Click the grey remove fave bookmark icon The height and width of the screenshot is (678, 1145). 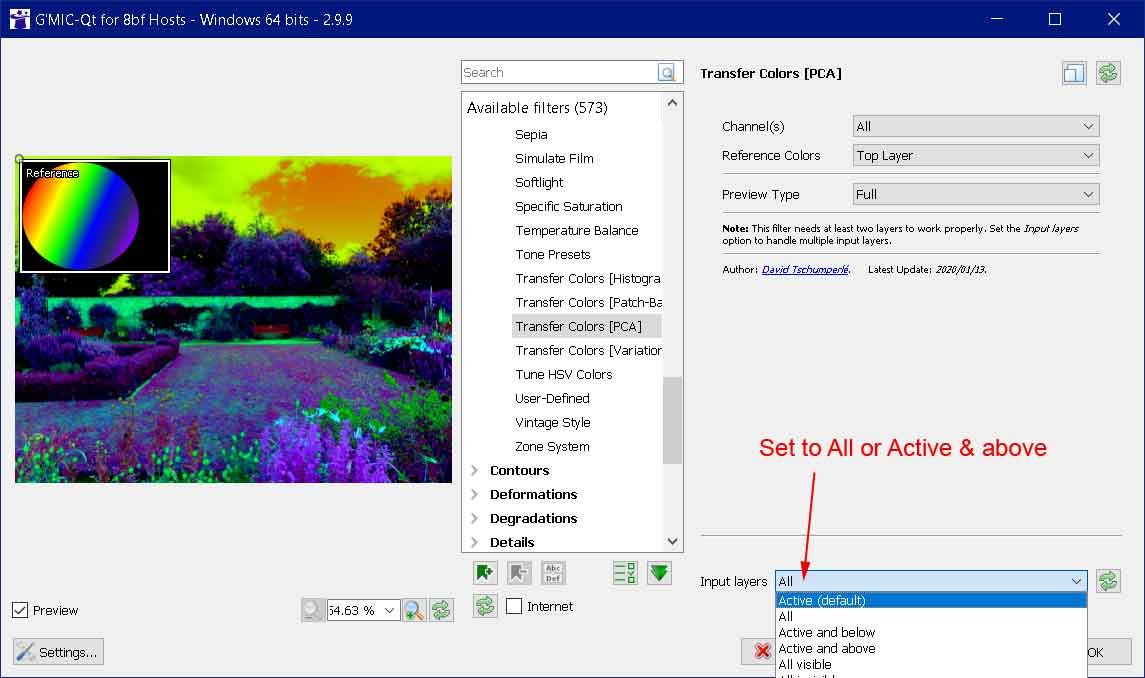coord(519,573)
